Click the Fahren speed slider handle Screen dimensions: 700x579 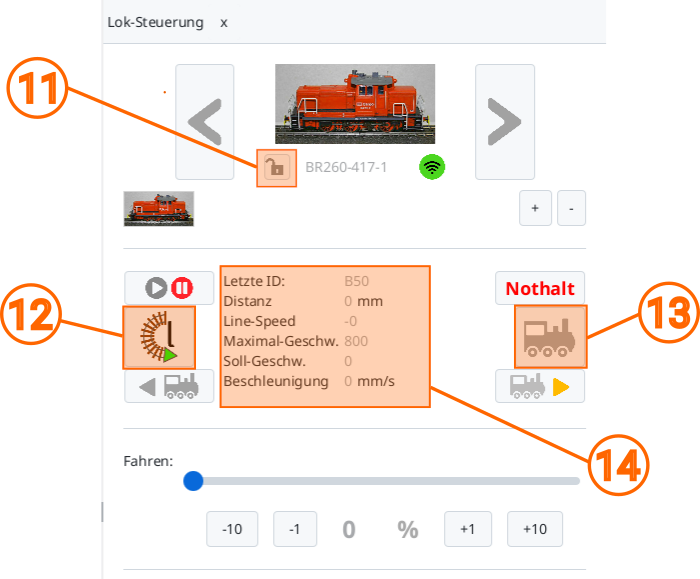193,481
